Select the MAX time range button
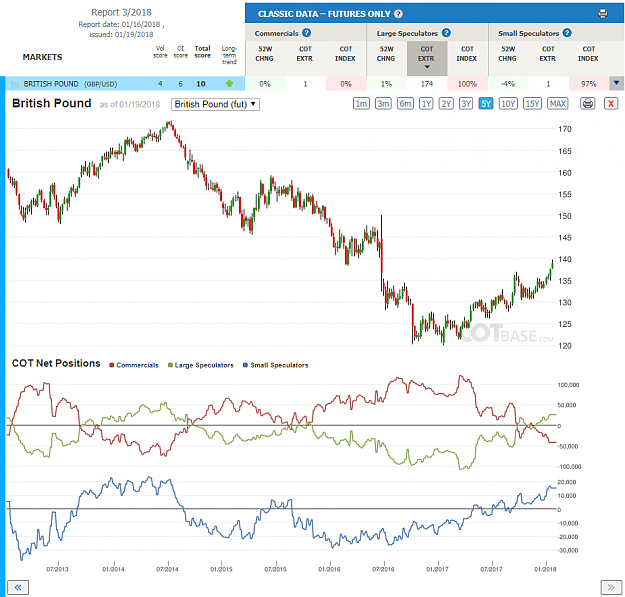 558,104
